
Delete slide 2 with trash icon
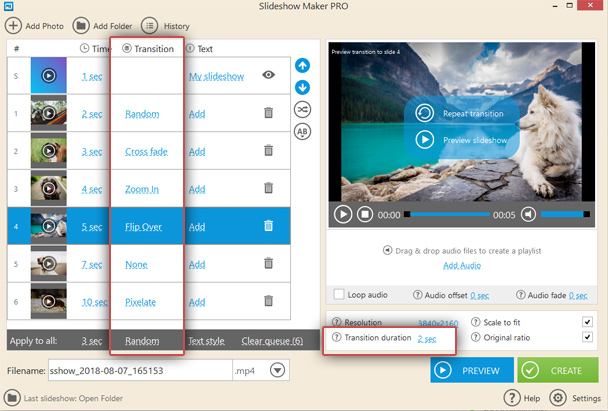click(268, 150)
